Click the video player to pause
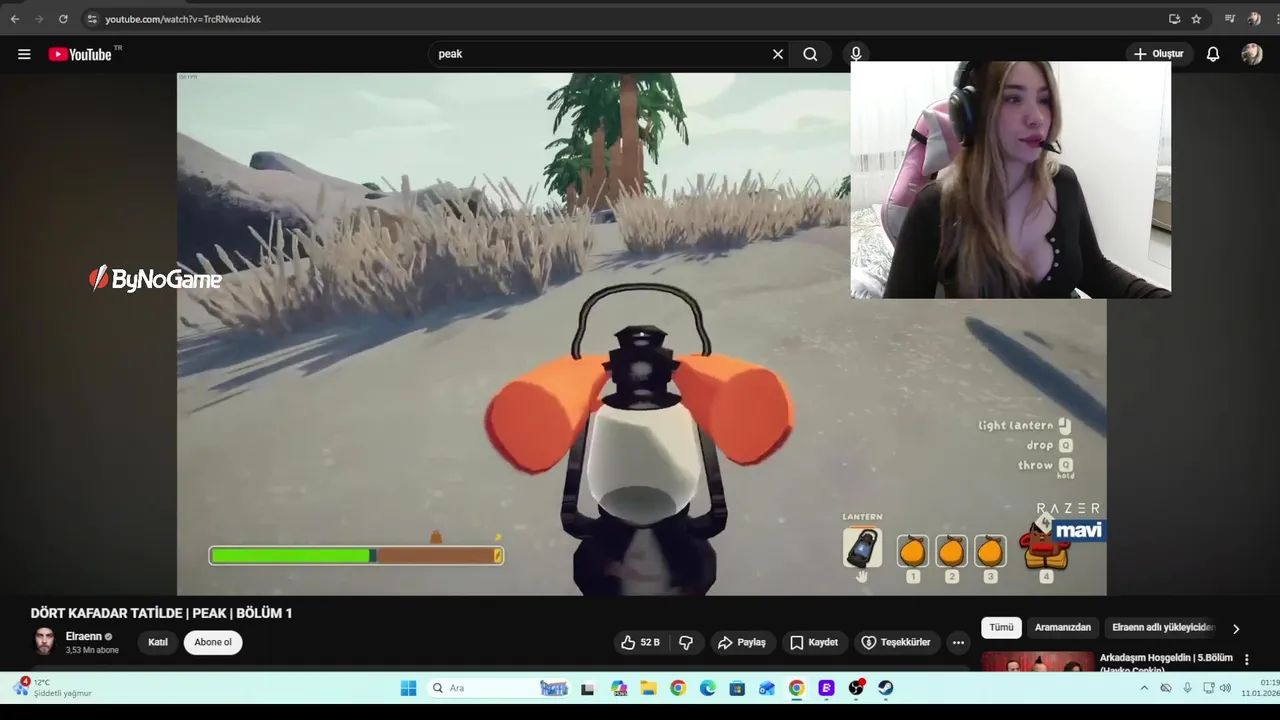Image resolution: width=1280 pixels, height=720 pixels. pyautogui.click(x=641, y=334)
